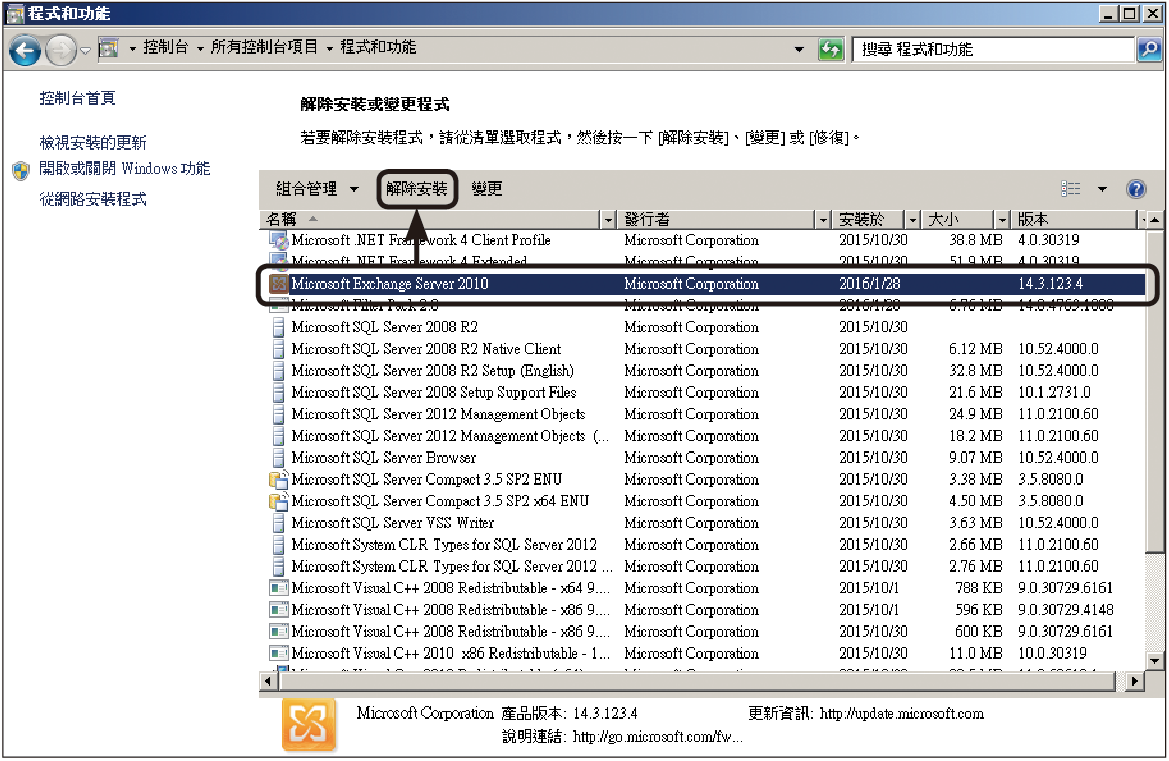
Task: Click SQL Server Compact 3.5 SP2 ENU icon
Action: pyautogui.click(x=279, y=479)
